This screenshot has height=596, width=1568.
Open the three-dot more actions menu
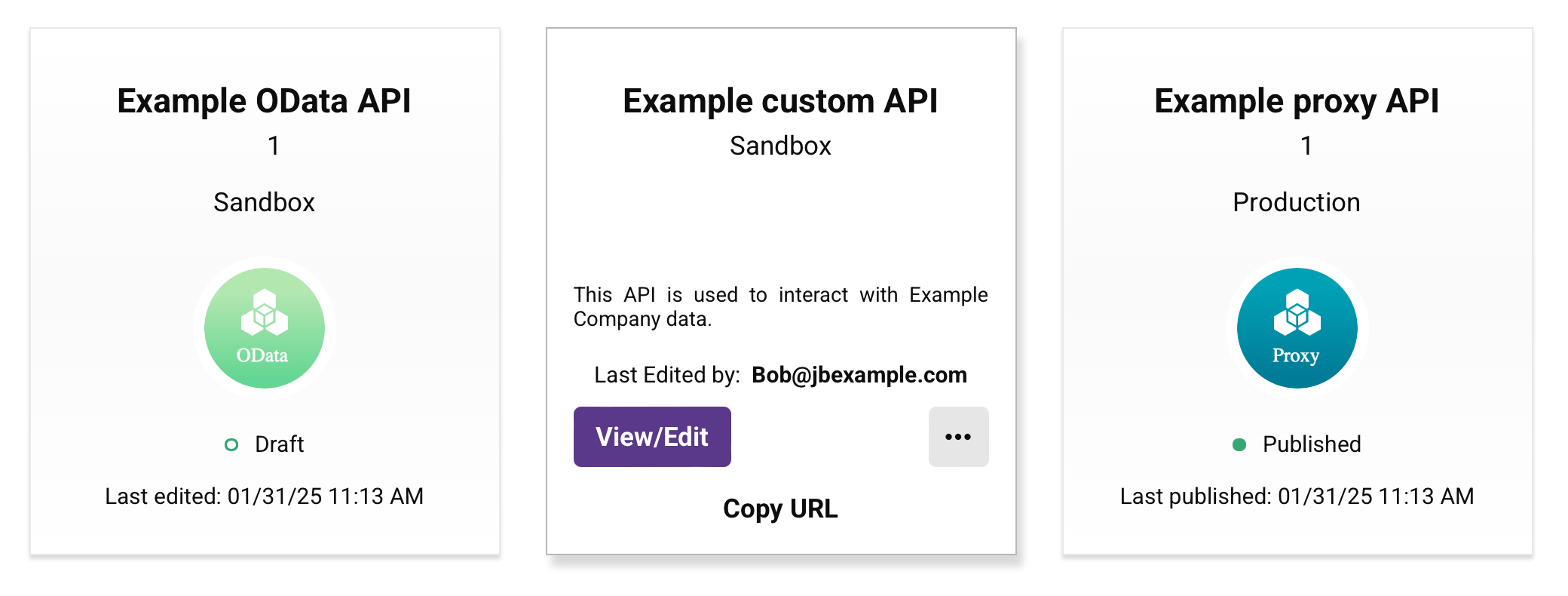point(958,437)
